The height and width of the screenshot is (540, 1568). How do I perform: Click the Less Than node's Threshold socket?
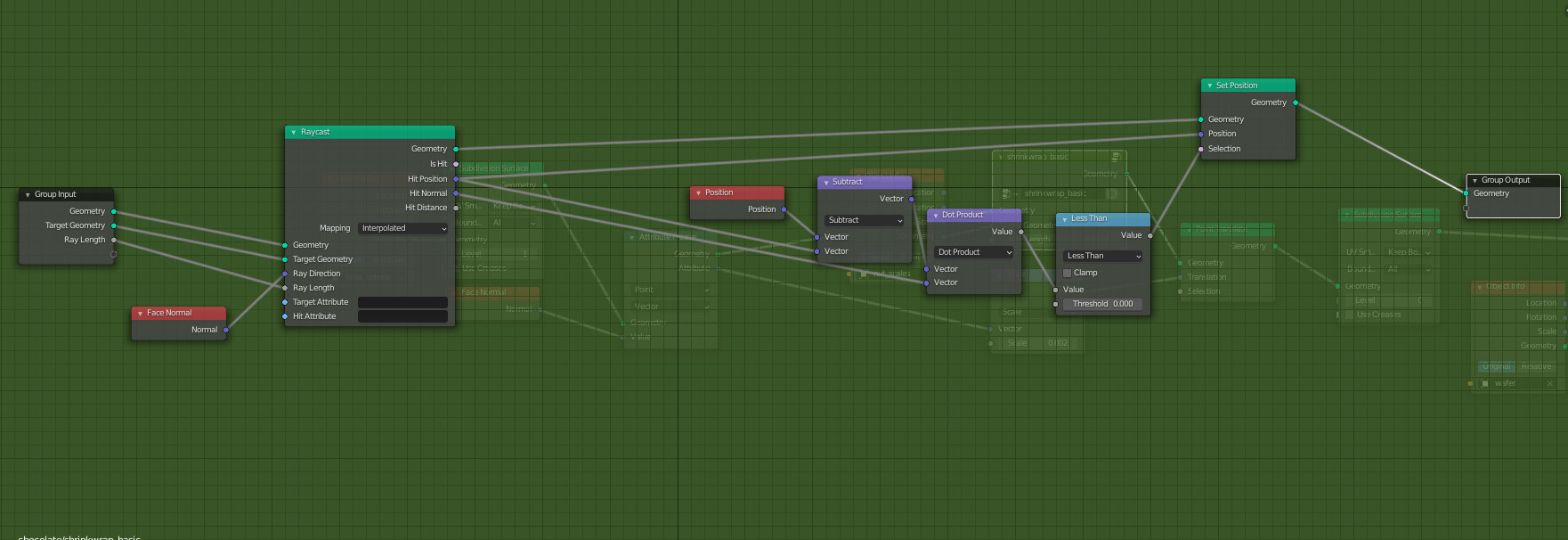[1056, 304]
